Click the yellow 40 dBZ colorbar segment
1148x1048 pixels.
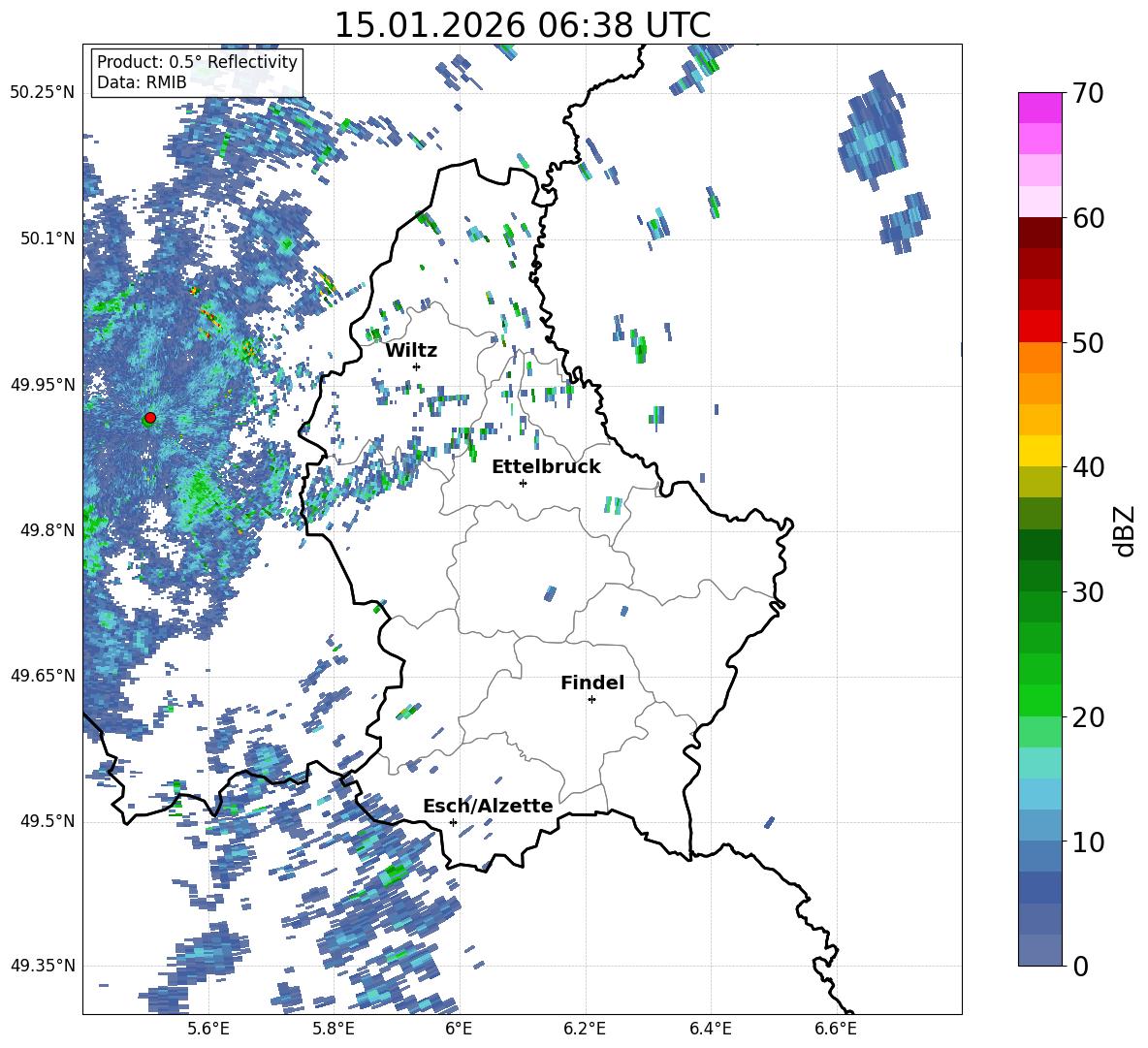[1039, 451]
